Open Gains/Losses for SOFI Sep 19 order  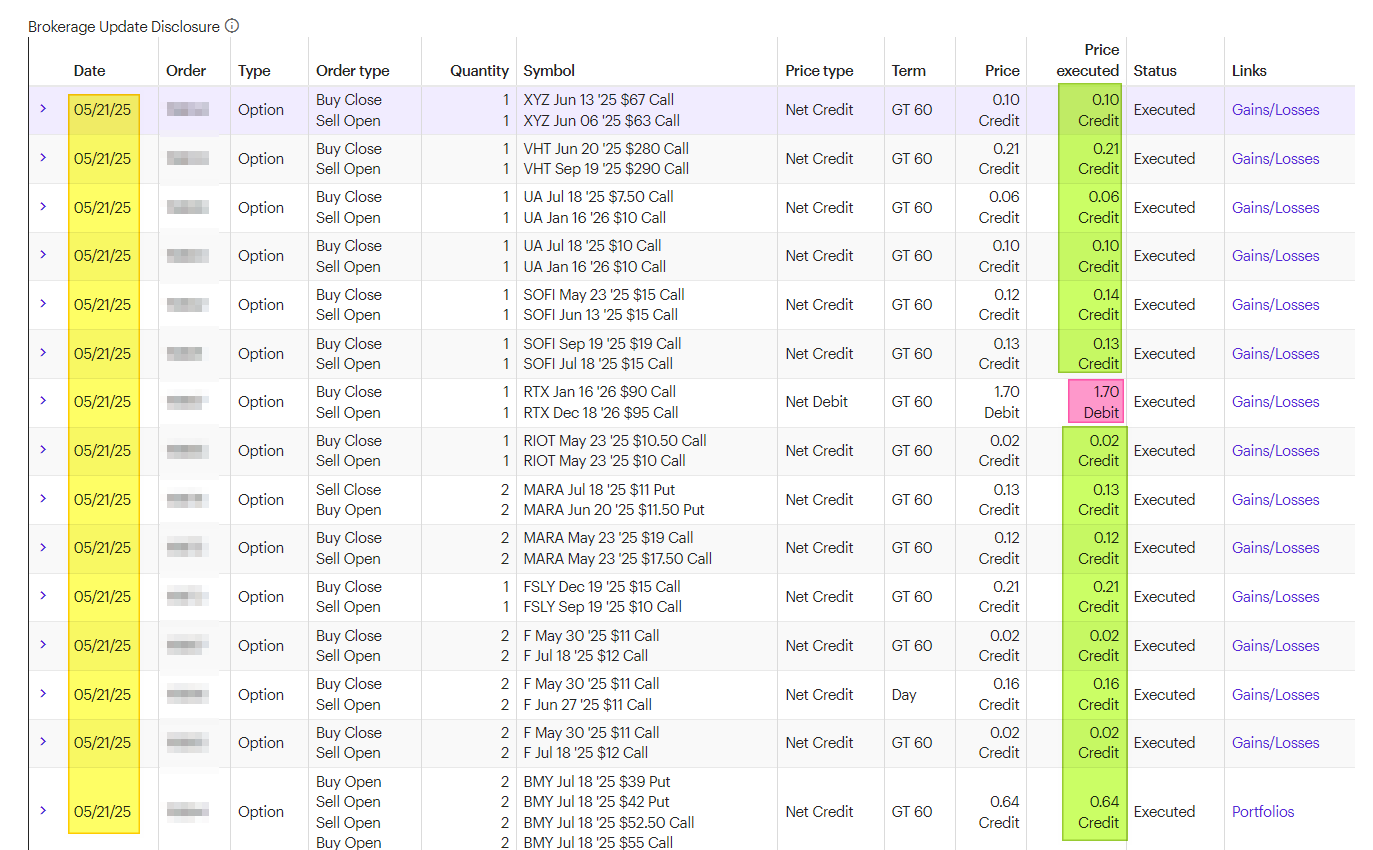1275,354
